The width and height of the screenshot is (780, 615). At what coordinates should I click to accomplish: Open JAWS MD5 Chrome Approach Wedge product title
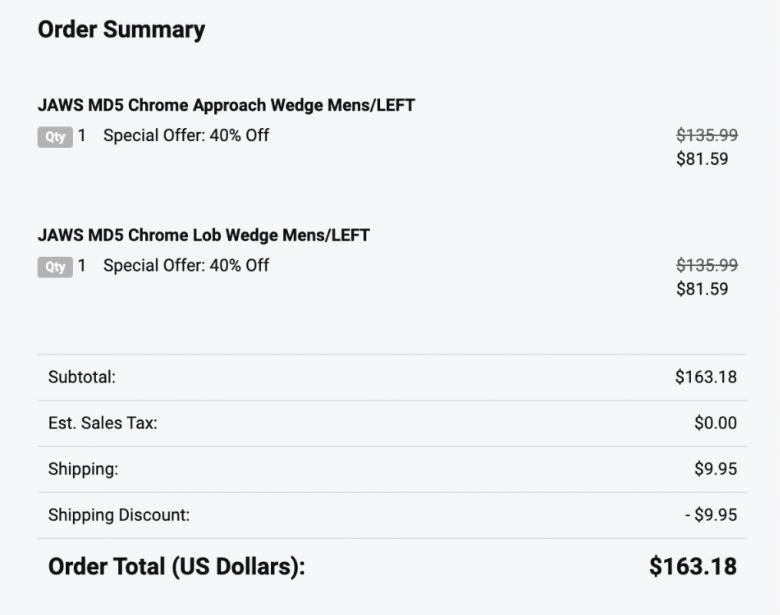[226, 105]
